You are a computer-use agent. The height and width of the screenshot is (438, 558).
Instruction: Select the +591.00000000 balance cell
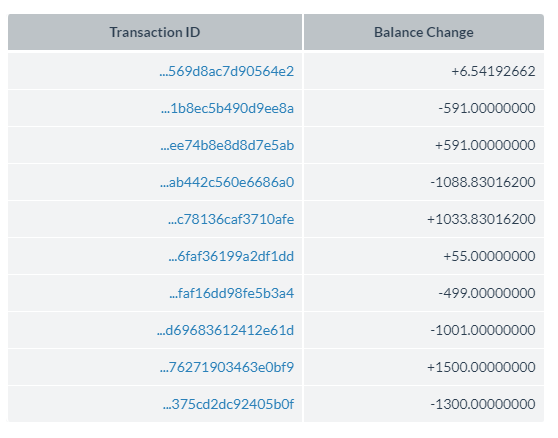pos(424,145)
